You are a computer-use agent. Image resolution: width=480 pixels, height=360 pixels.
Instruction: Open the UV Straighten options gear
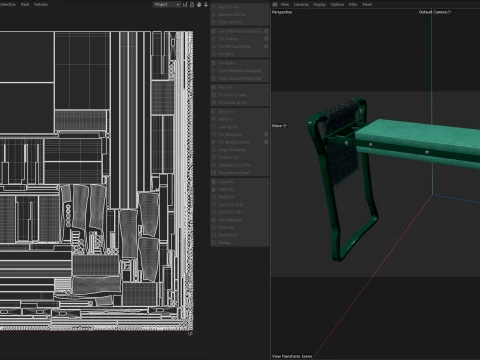pos(266,134)
